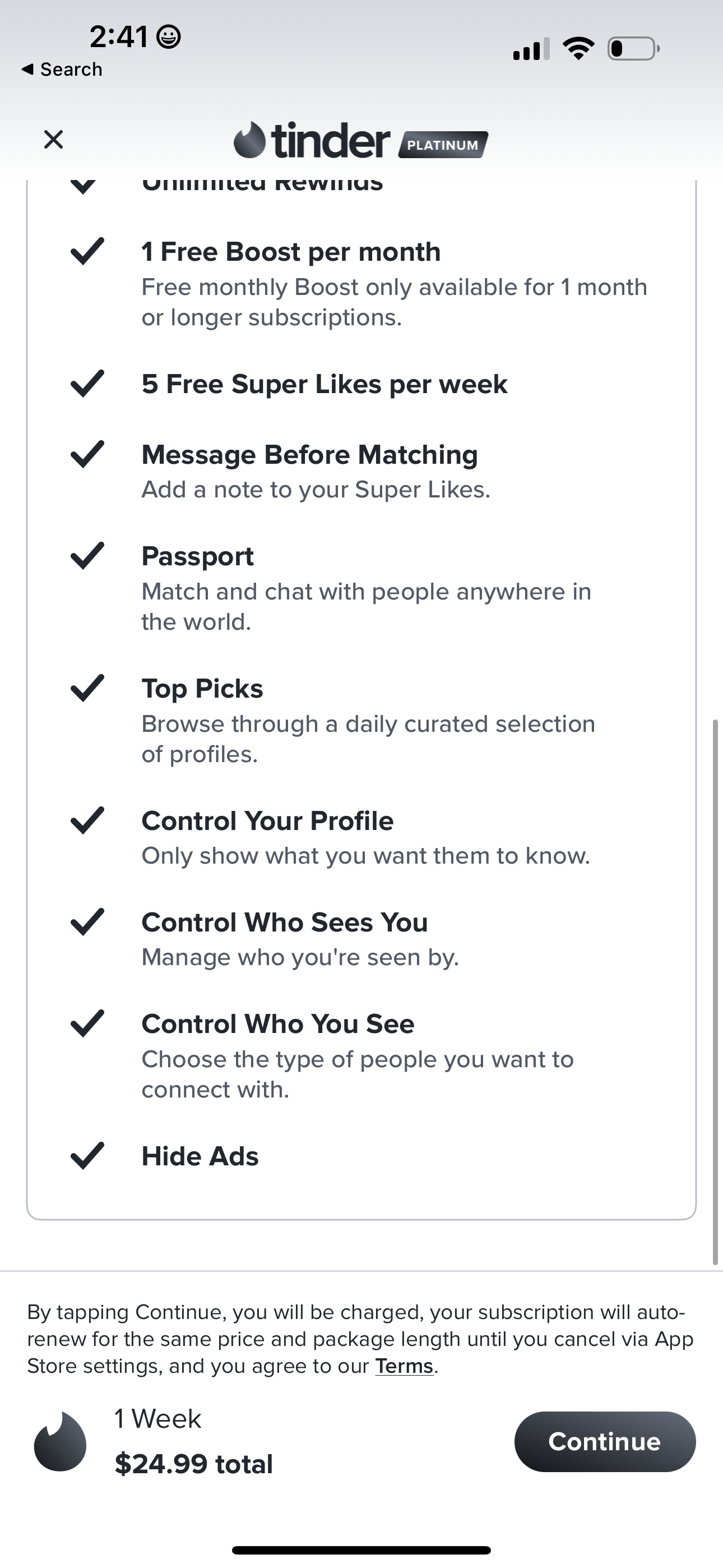Tap checkmark for 5 Free Super Likes
This screenshot has height=1568, width=723.
[x=87, y=384]
